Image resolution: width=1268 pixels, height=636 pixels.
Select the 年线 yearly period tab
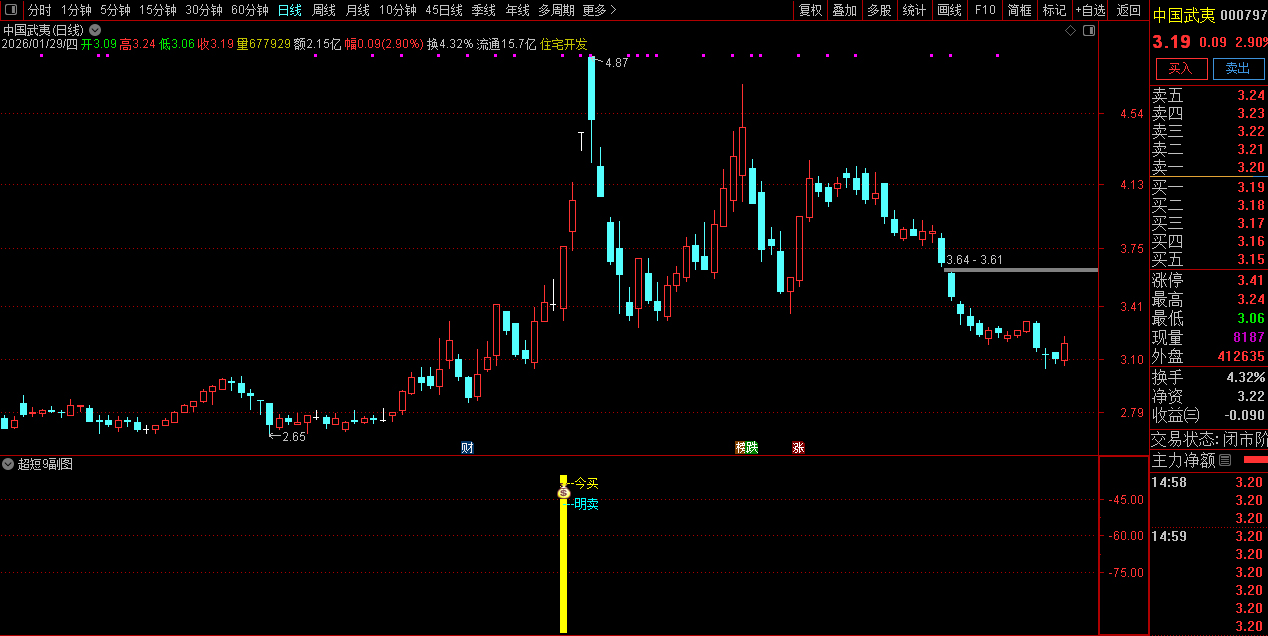click(518, 10)
